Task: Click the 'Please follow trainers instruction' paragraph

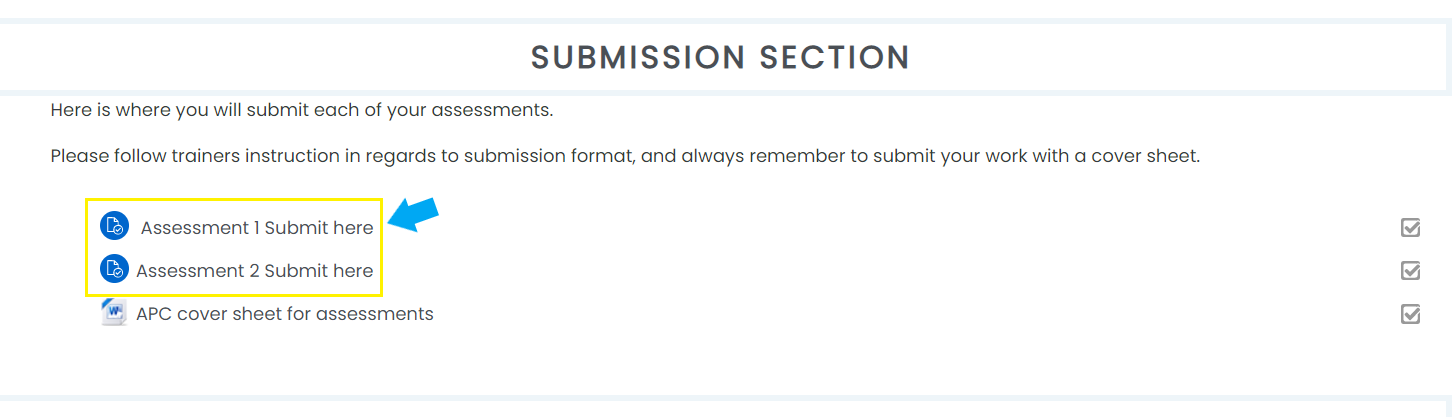Action: 625,157
